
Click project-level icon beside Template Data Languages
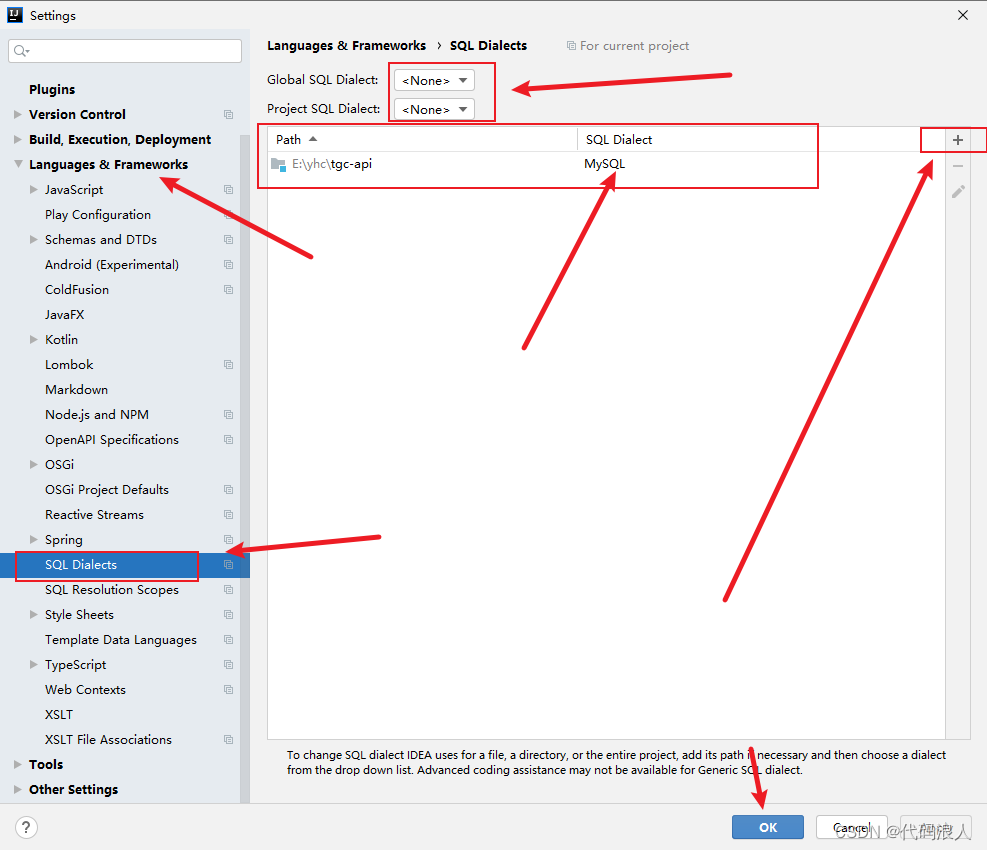coord(228,640)
